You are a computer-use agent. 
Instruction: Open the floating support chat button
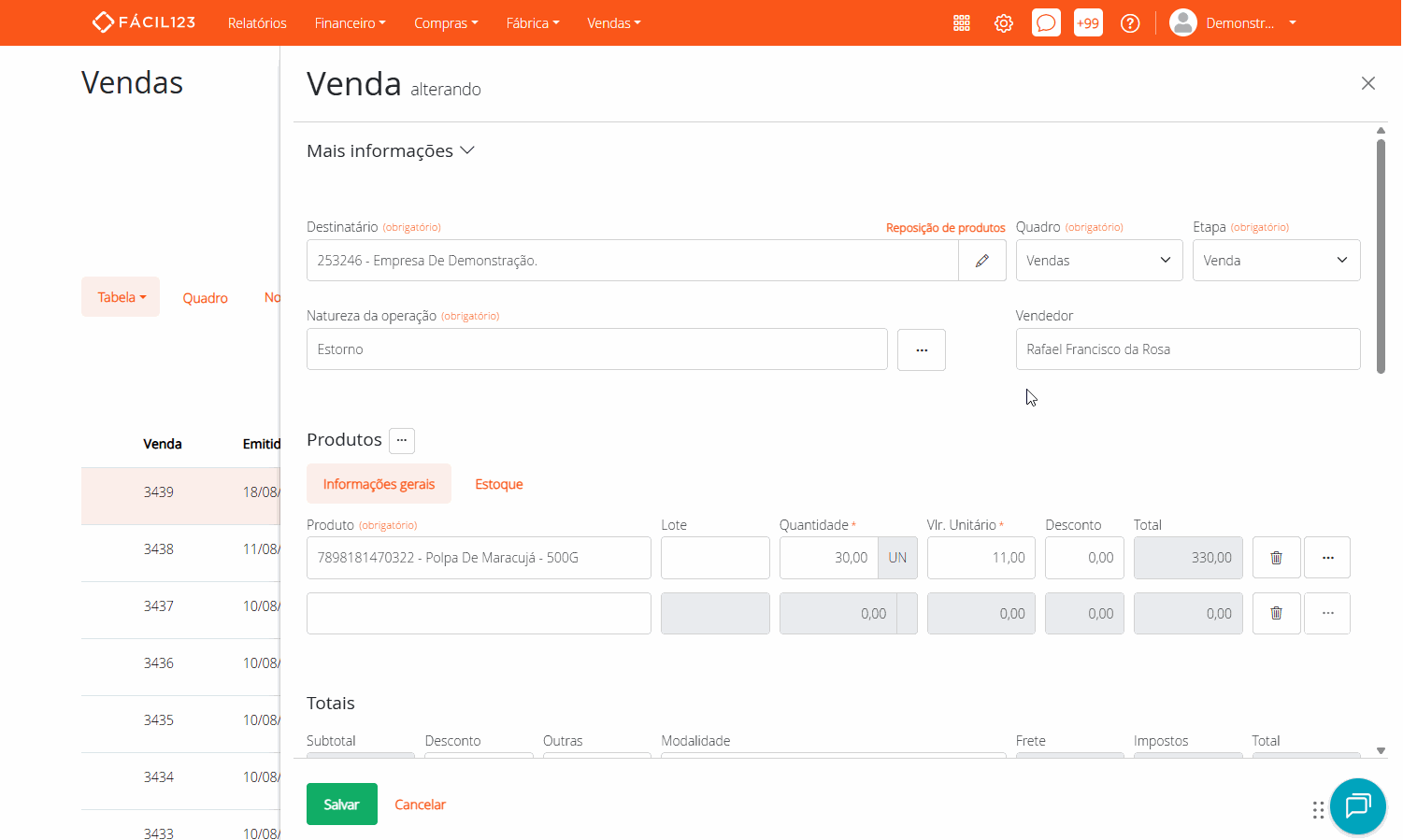(1357, 805)
